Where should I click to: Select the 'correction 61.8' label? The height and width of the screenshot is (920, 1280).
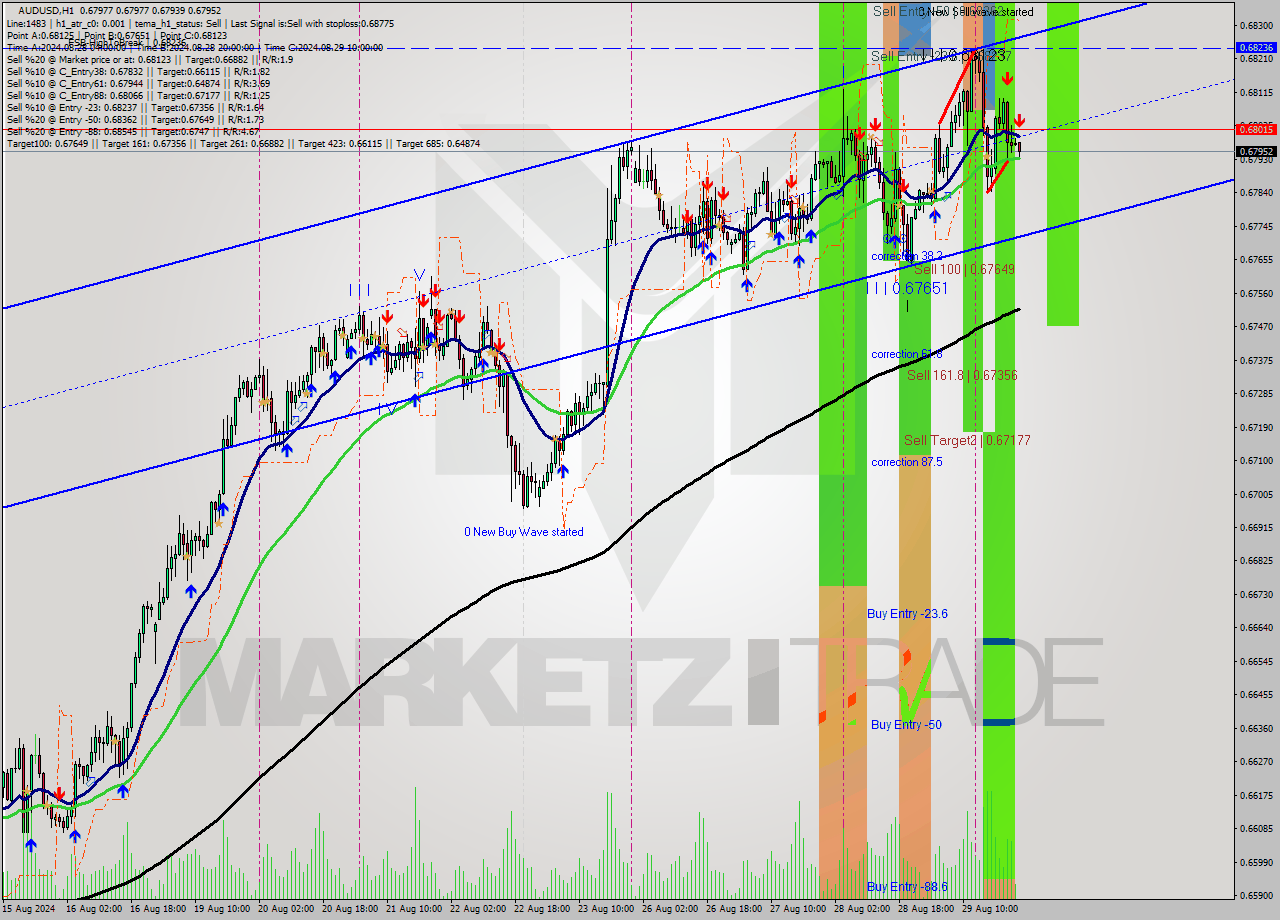tap(907, 354)
